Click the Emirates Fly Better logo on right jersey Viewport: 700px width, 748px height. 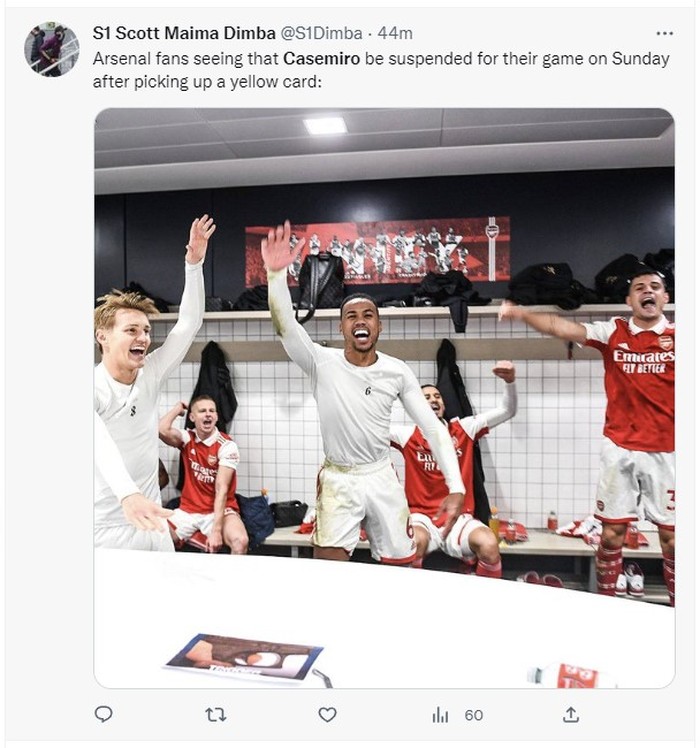(643, 360)
